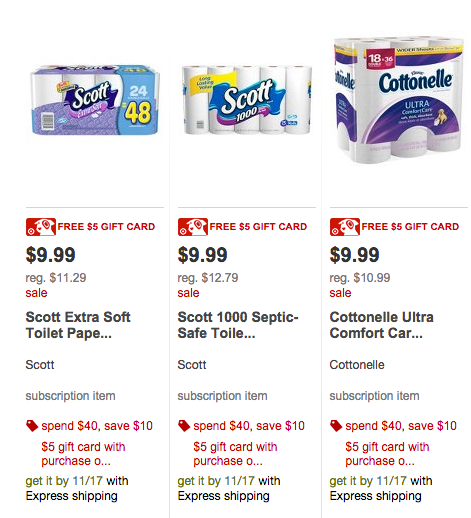
Task: Click FREE $5 GIFT CARD text above Cottonelle
Action: point(410,227)
